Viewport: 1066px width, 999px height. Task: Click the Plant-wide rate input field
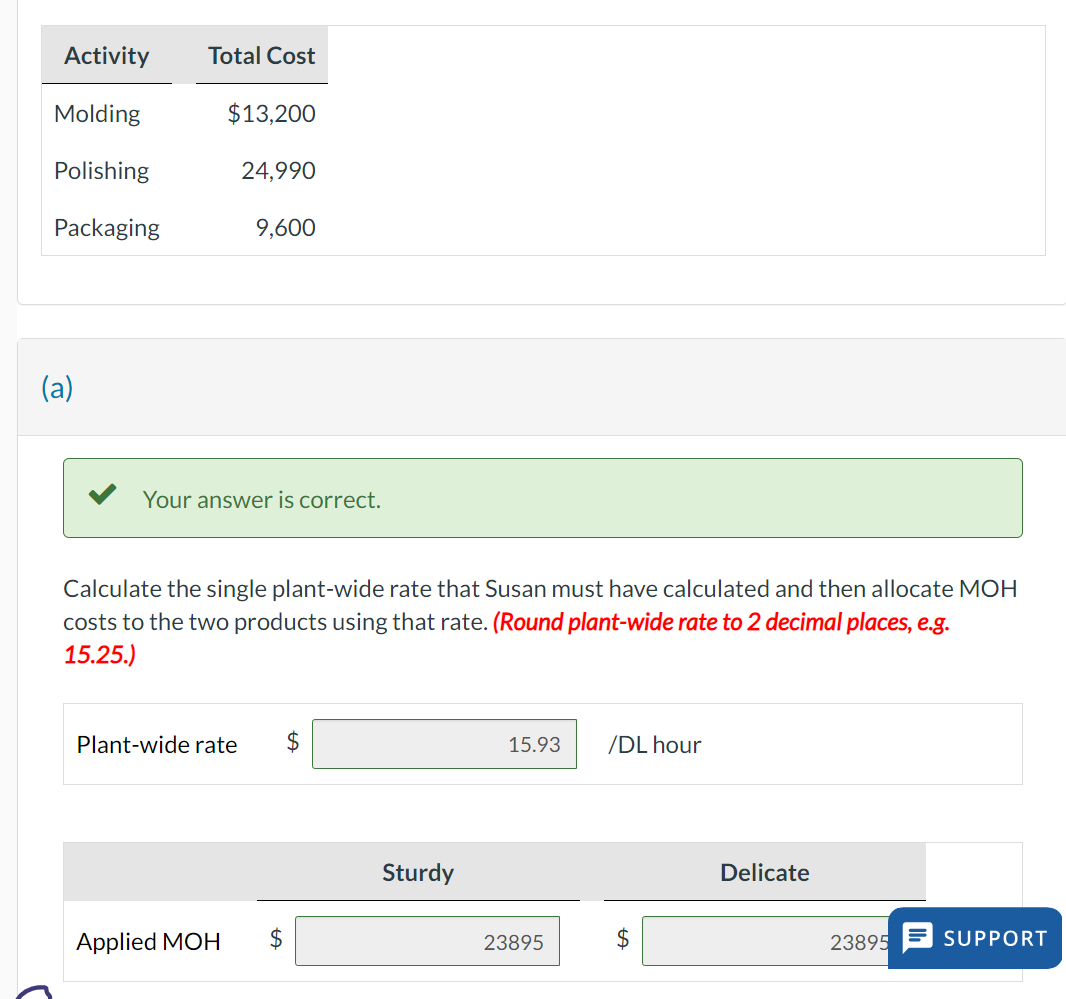[444, 744]
